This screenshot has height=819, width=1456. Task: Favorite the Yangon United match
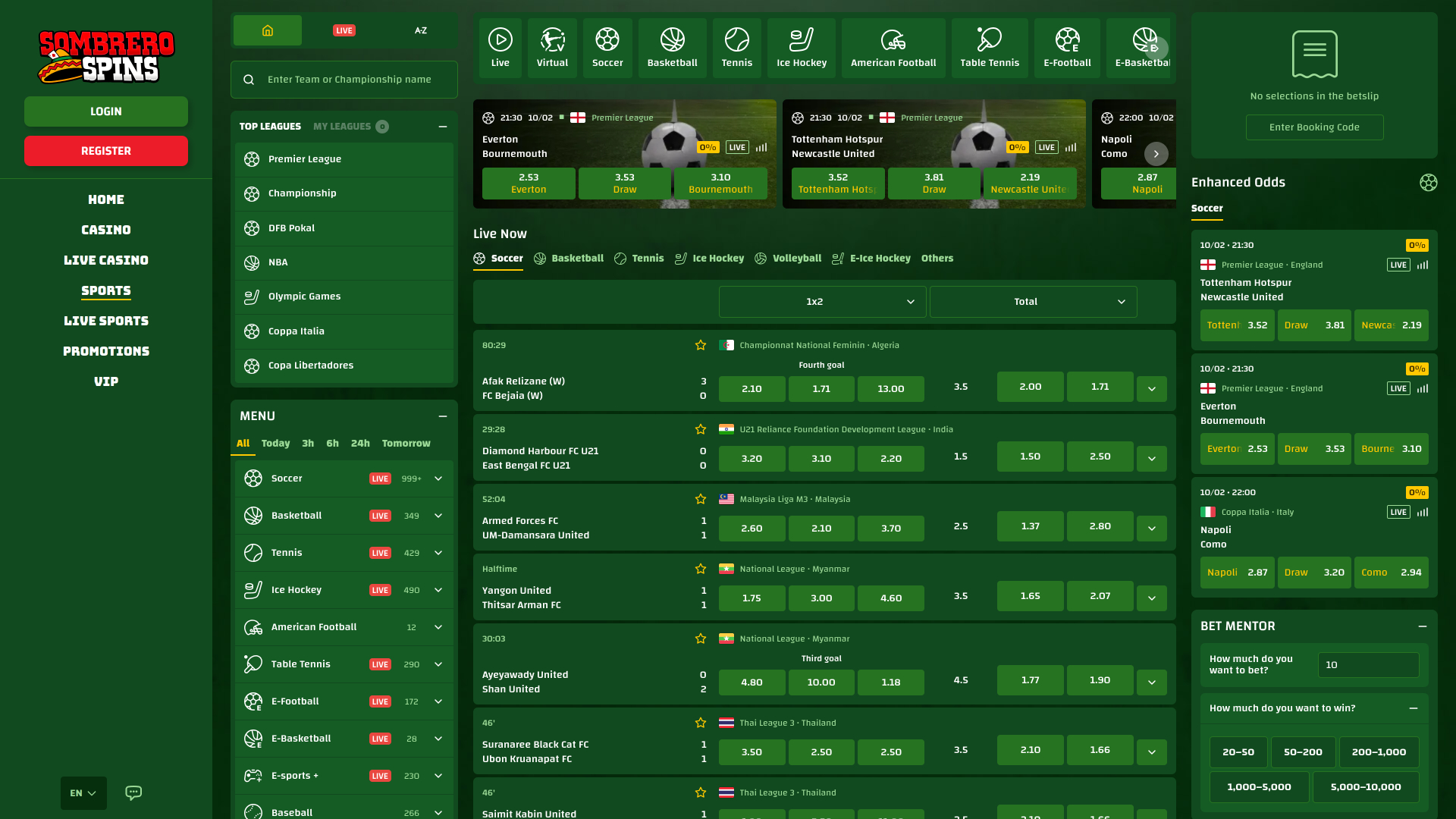click(700, 568)
